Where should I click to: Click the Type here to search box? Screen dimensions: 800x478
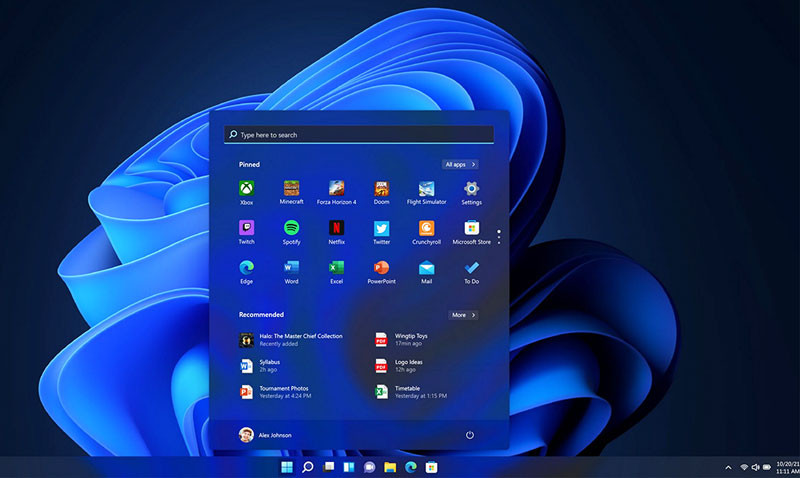click(x=359, y=135)
